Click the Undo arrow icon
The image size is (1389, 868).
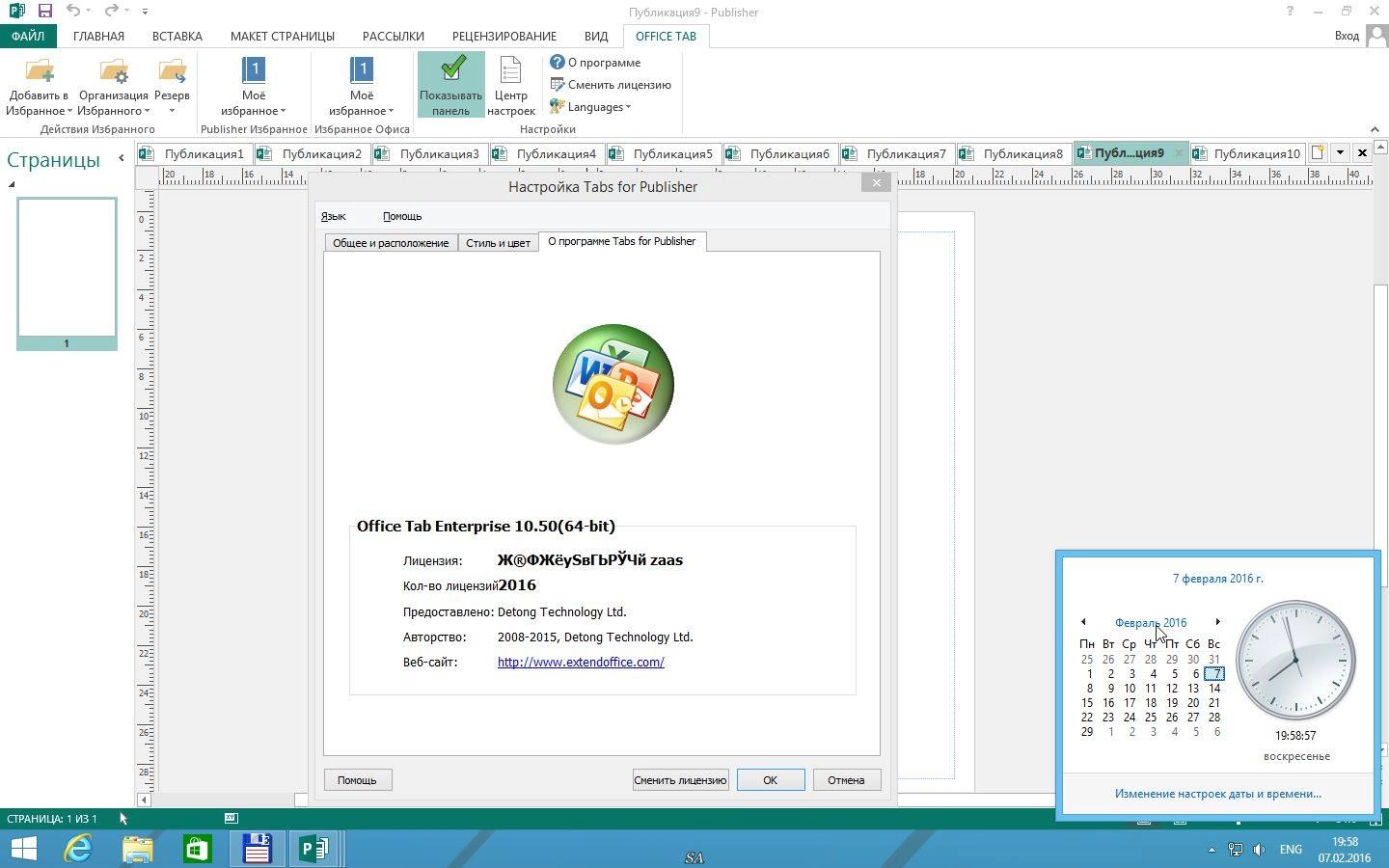(x=73, y=12)
